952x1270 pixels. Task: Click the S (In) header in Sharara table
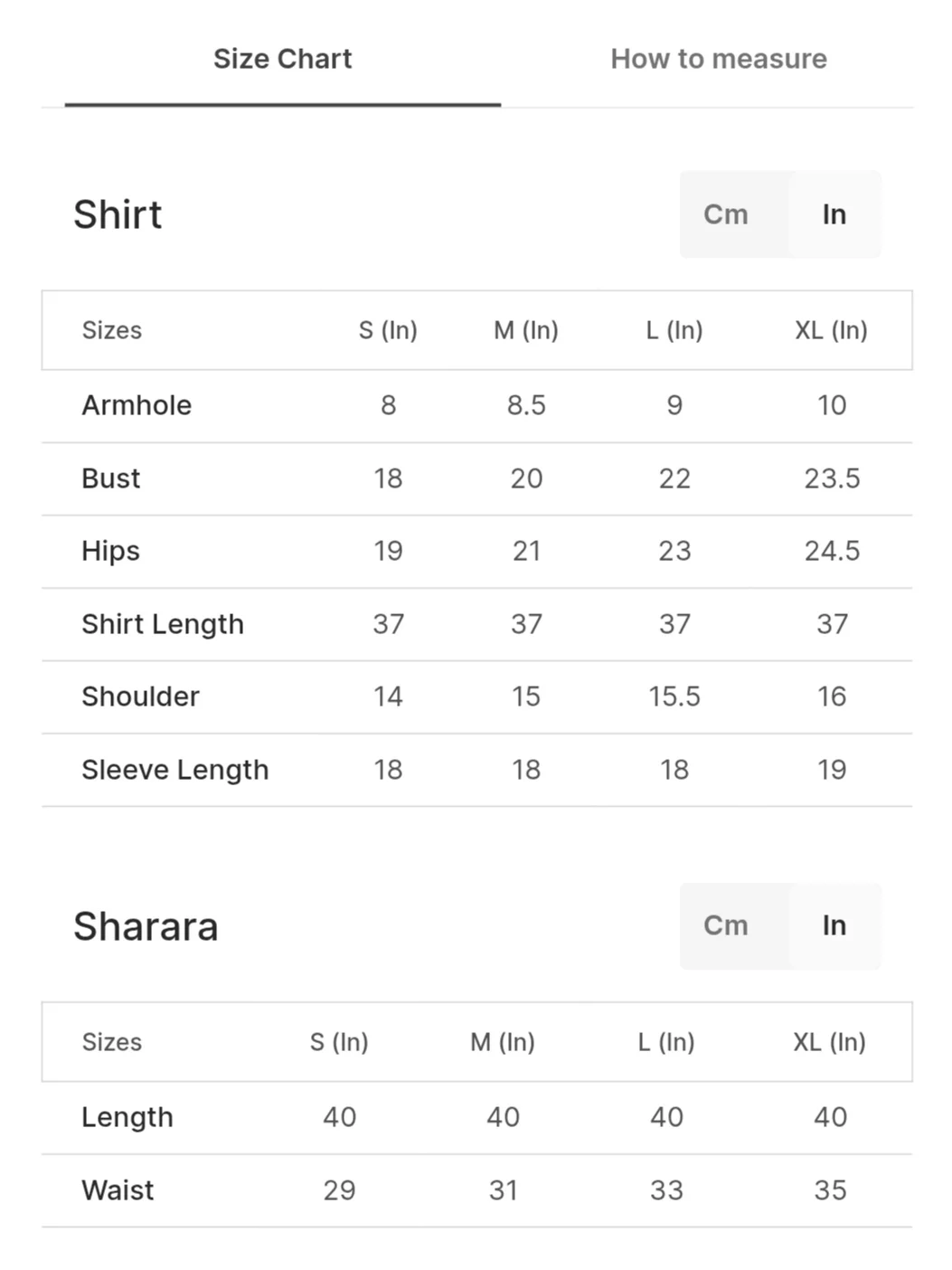[x=339, y=1042]
